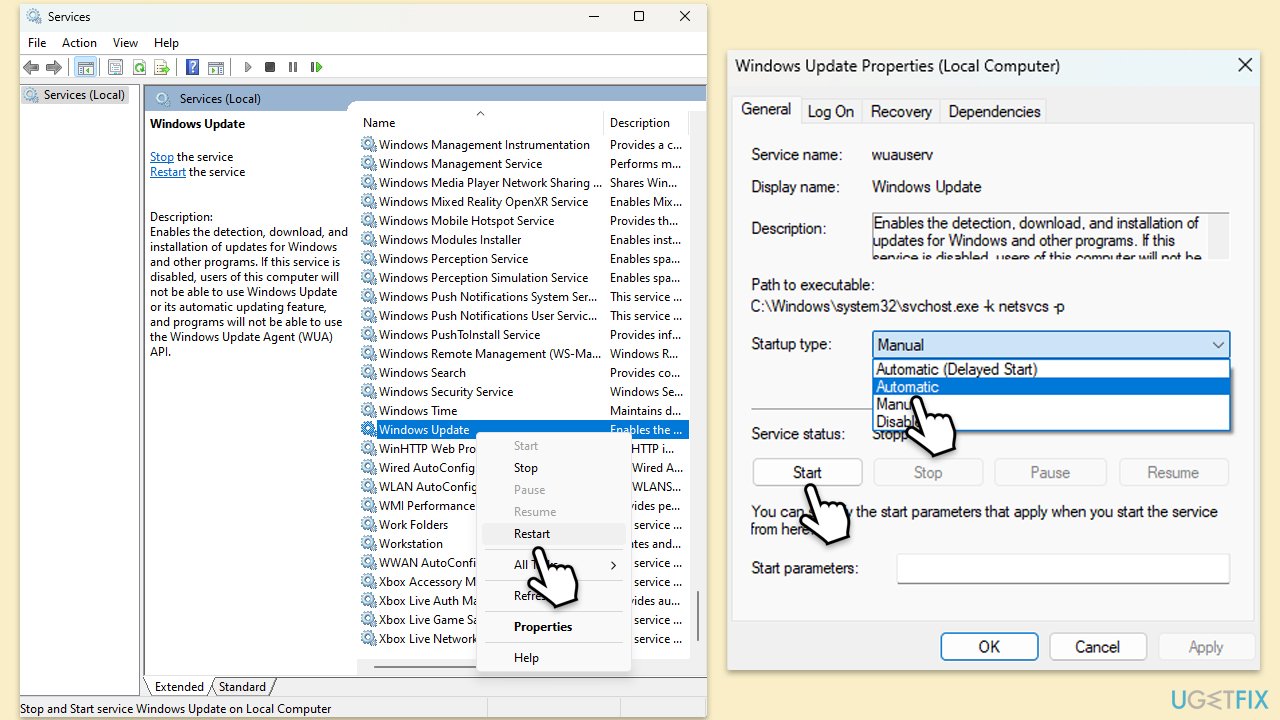Select the General tab
The height and width of the screenshot is (720, 1280).
(766, 109)
